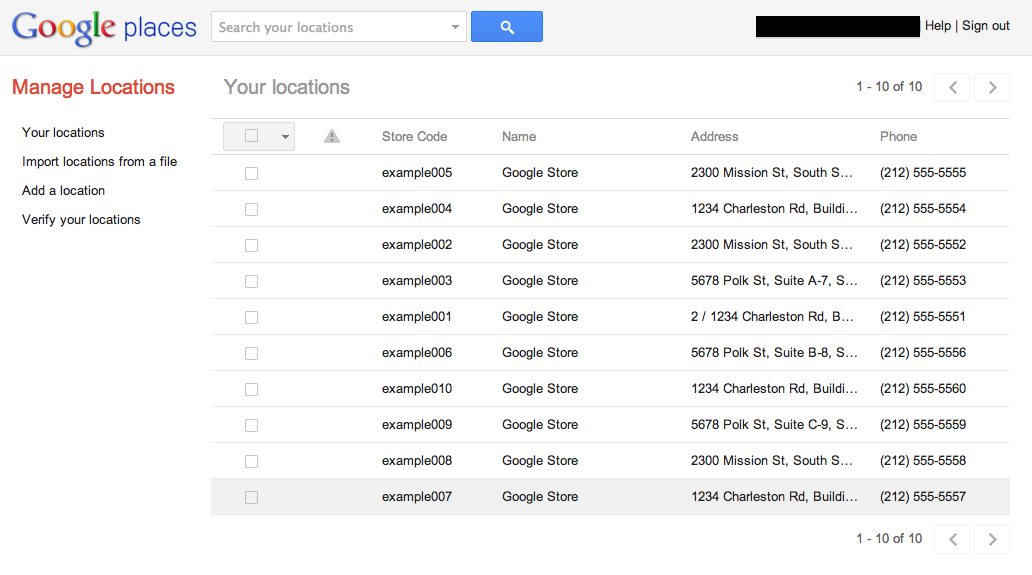Screen dimensions: 1032x575
Task: Sort by Store Code column header
Action: point(414,137)
